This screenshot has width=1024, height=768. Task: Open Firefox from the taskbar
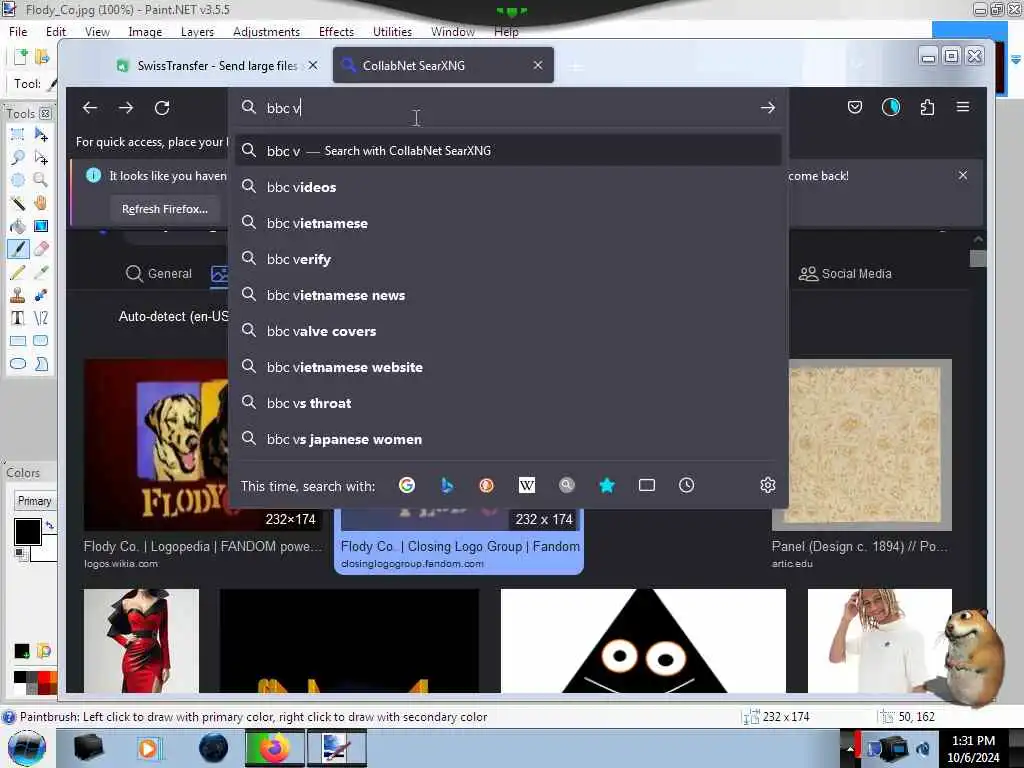click(x=275, y=748)
